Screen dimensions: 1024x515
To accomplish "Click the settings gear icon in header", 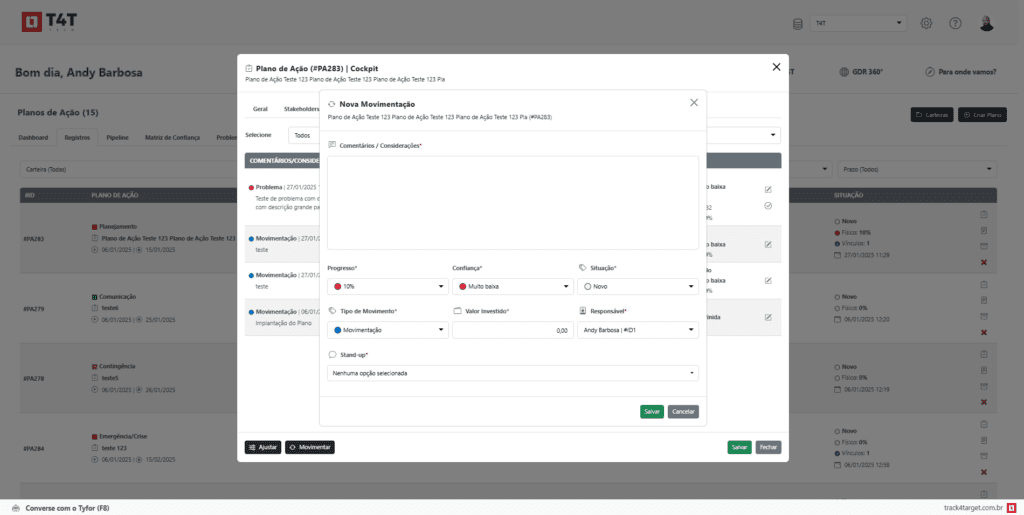I will click(x=926, y=23).
